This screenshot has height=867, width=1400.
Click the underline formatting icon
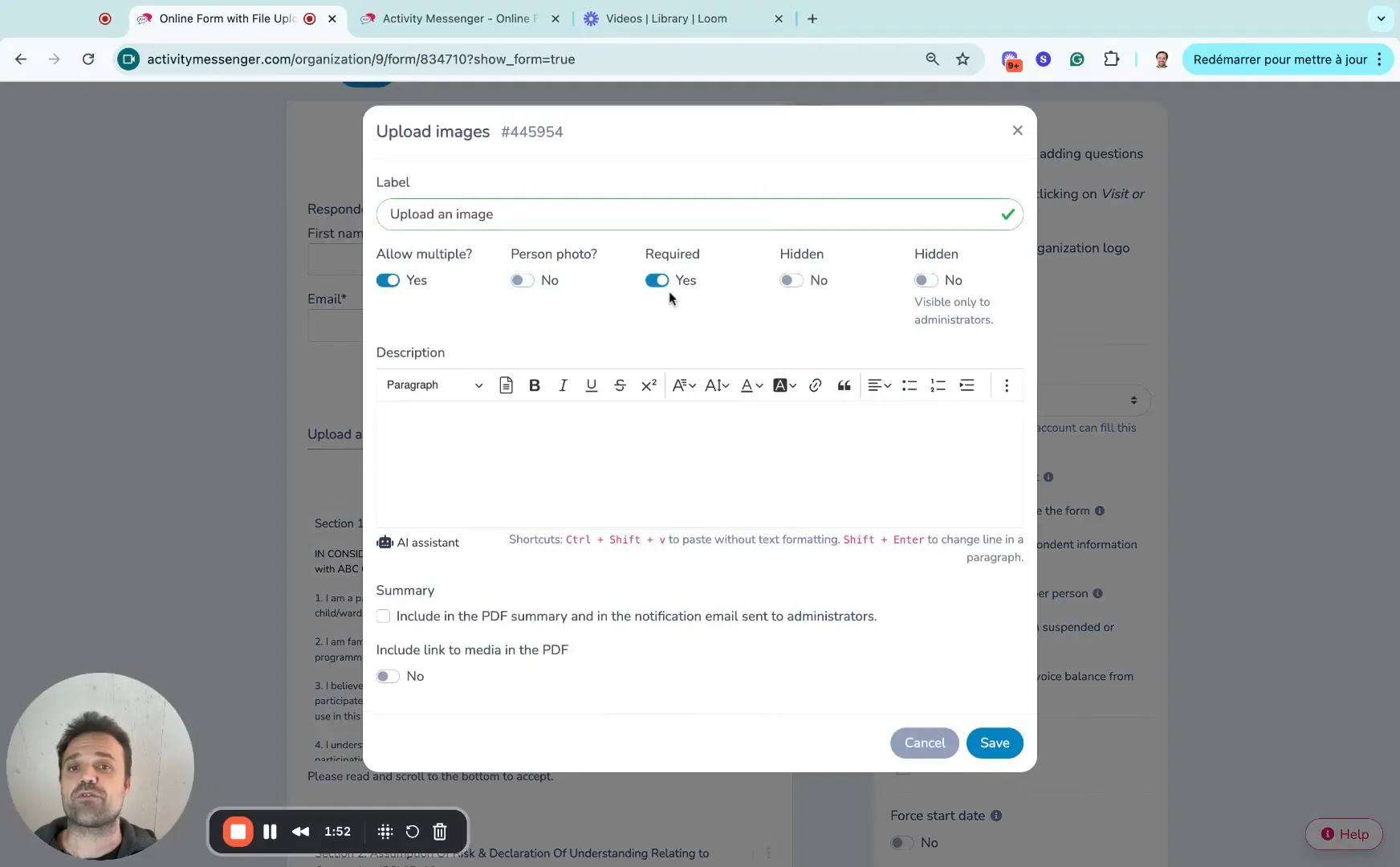(592, 385)
